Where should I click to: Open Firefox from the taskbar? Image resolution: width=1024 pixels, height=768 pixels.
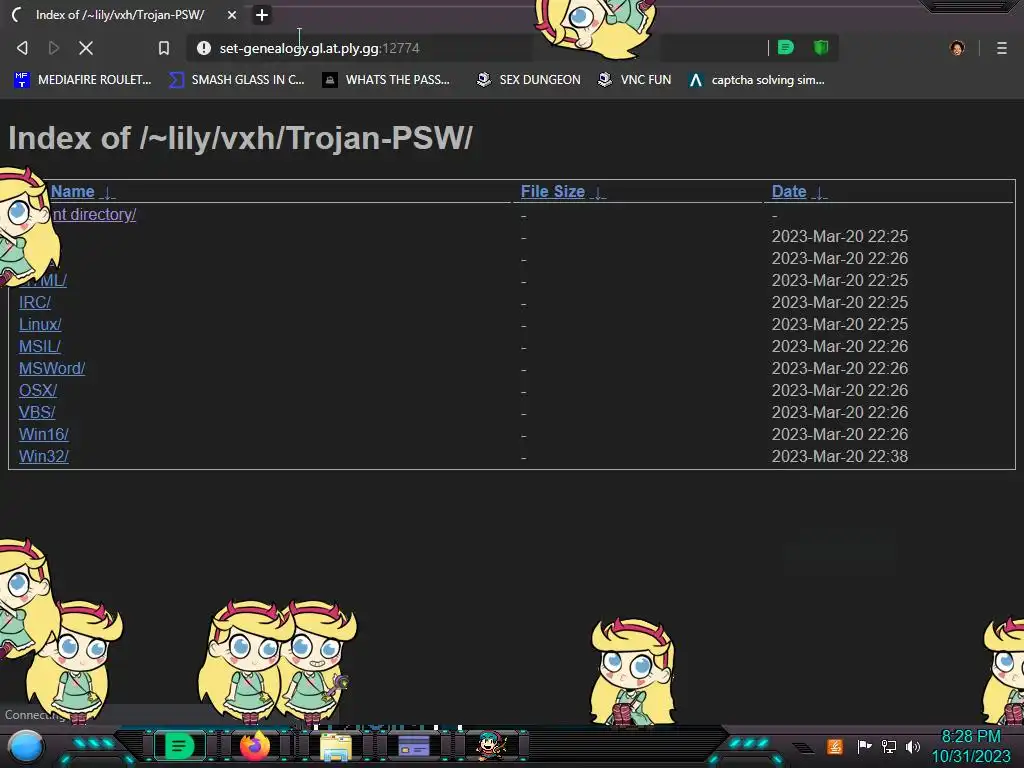pos(255,746)
